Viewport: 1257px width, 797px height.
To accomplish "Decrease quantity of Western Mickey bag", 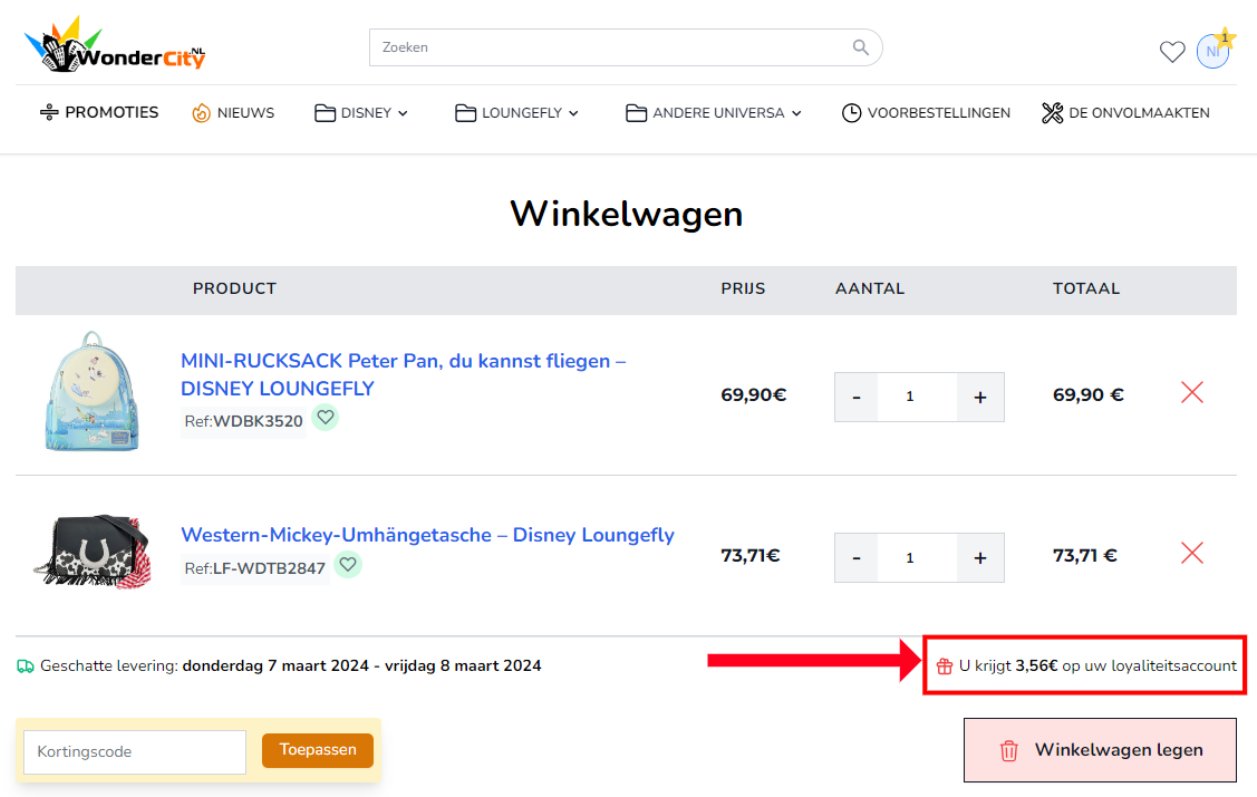I will point(857,558).
